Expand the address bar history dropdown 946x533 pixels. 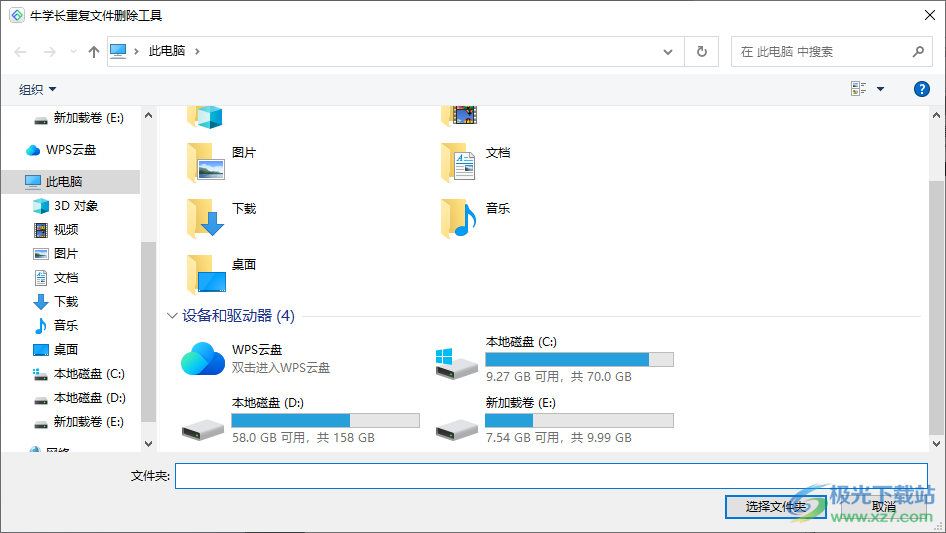pyautogui.click(x=668, y=52)
